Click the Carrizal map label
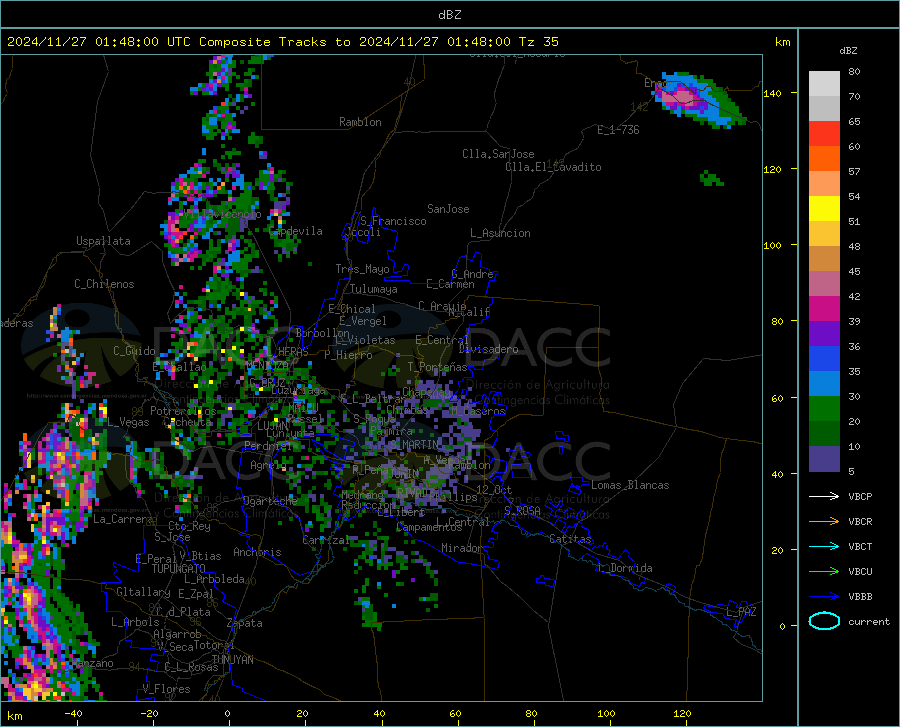The height and width of the screenshot is (727, 900). 326,541
